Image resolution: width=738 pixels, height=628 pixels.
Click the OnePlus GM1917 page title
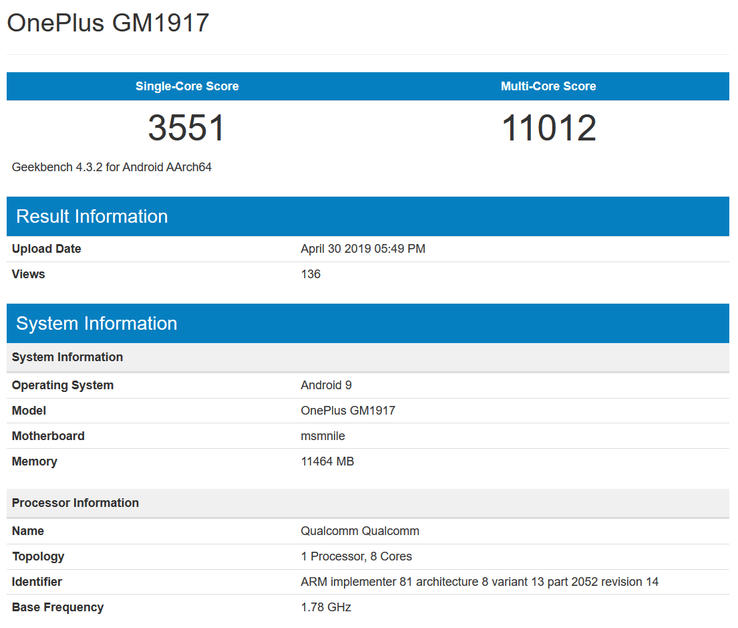pos(108,23)
